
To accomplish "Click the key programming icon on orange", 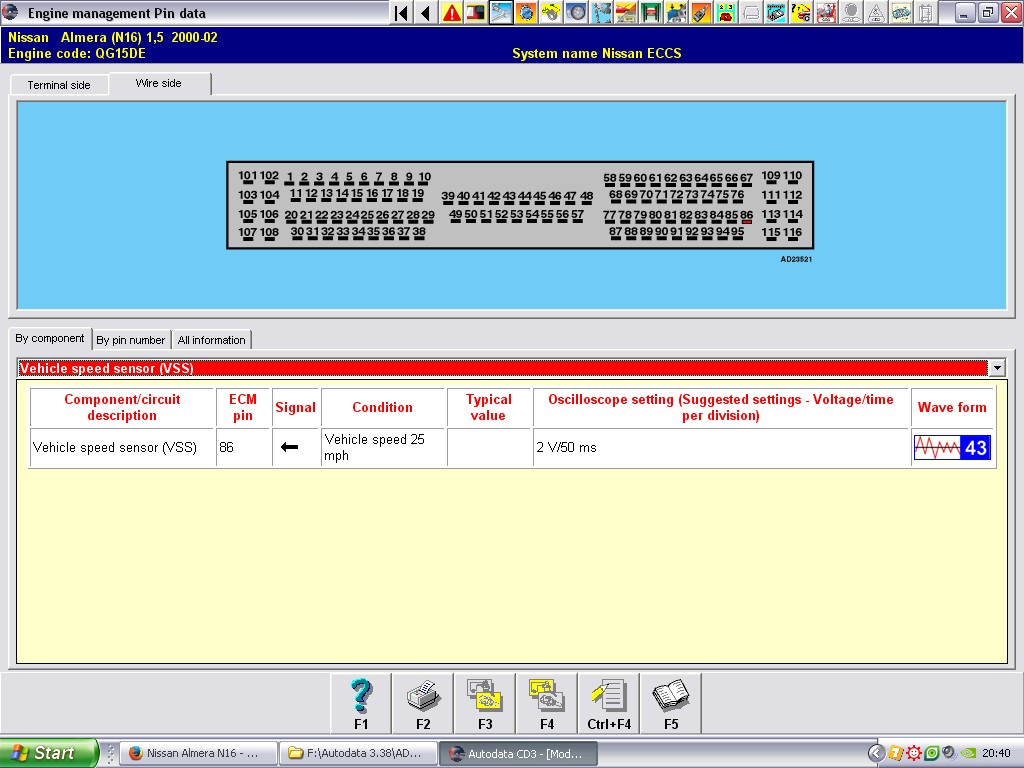I will tap(701, 12).
